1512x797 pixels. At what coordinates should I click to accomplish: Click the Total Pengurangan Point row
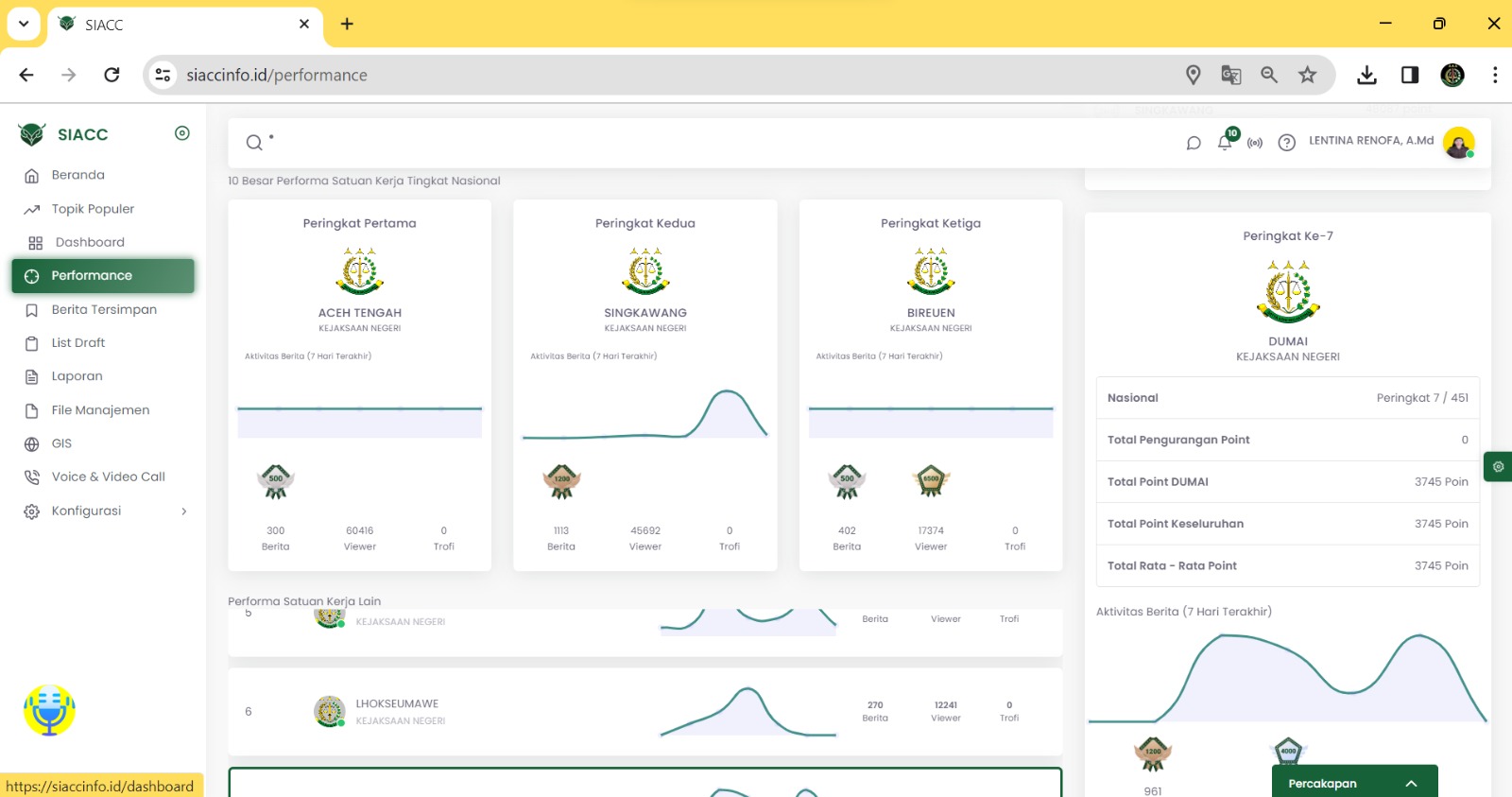click(1288, 440)
